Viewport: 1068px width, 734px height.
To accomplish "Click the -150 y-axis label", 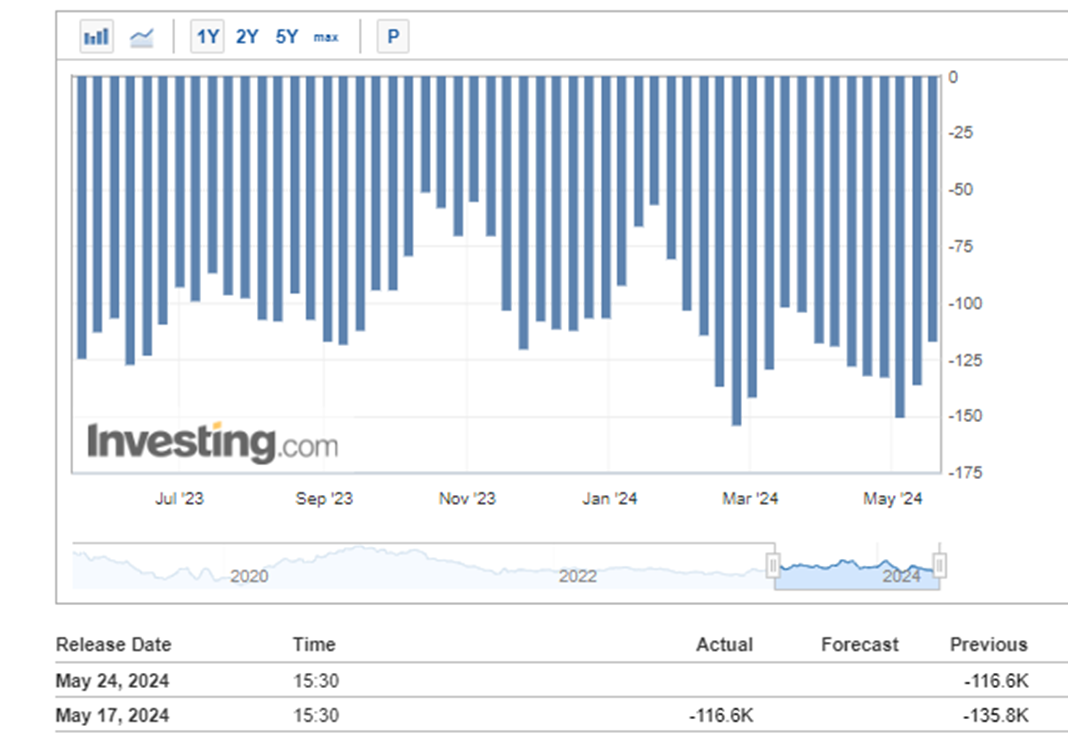I will point(965,415).
